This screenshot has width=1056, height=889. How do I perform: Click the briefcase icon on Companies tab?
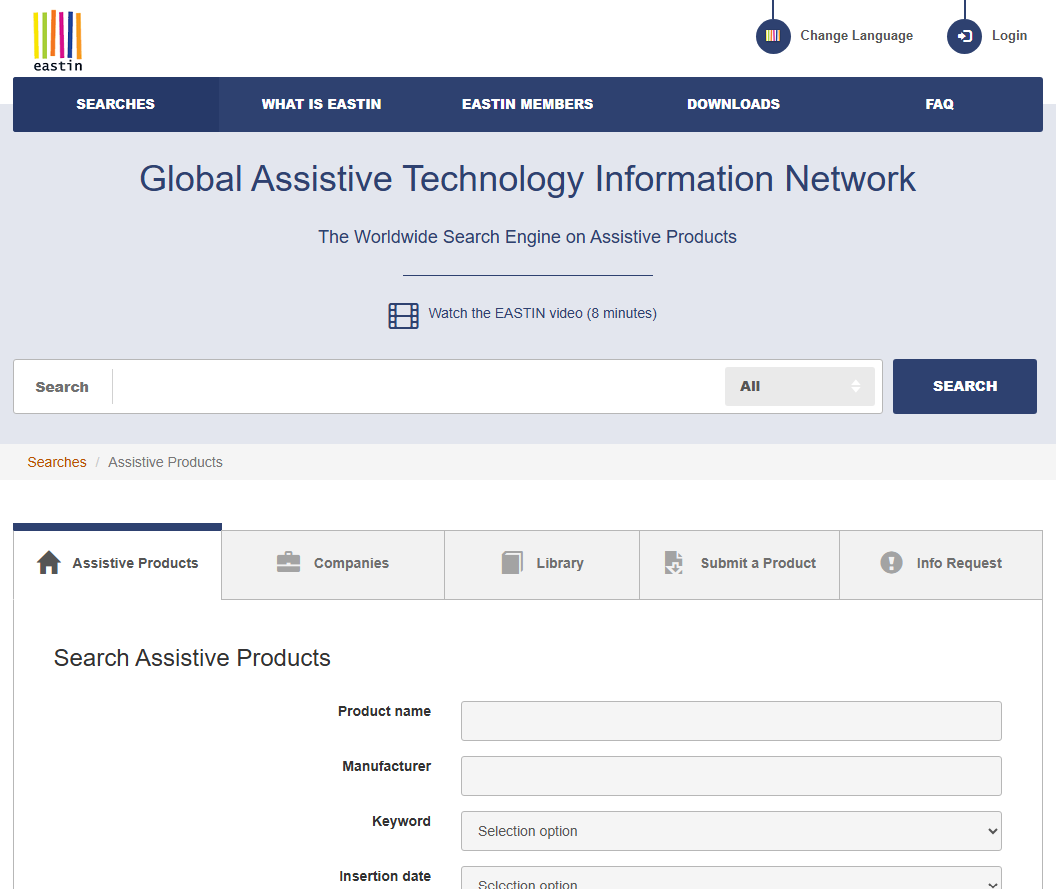click(x=288, y=562)
